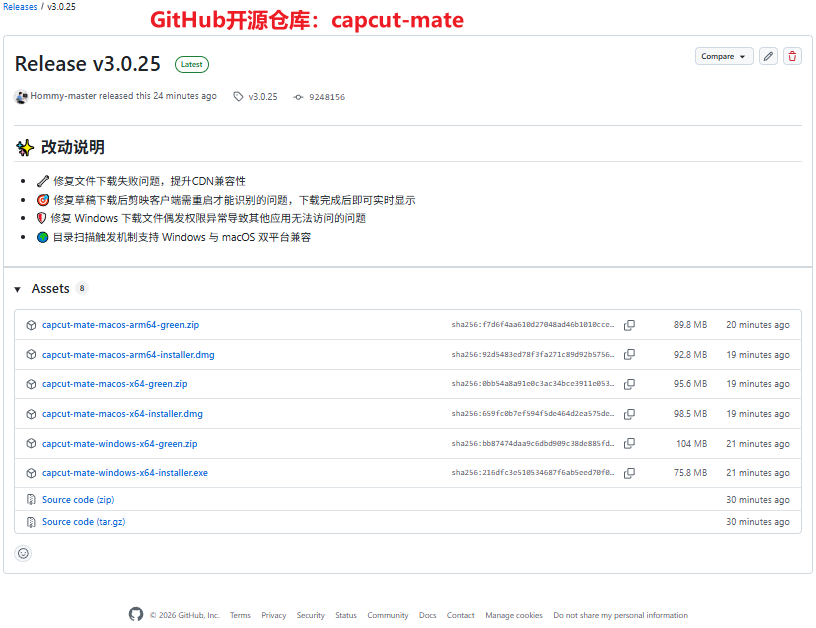Image resolution: width=816 pixels, height=628 pixels.
Task: Download capcut-mate-macos-arm64-green.zip
Action: pos(120,325)
